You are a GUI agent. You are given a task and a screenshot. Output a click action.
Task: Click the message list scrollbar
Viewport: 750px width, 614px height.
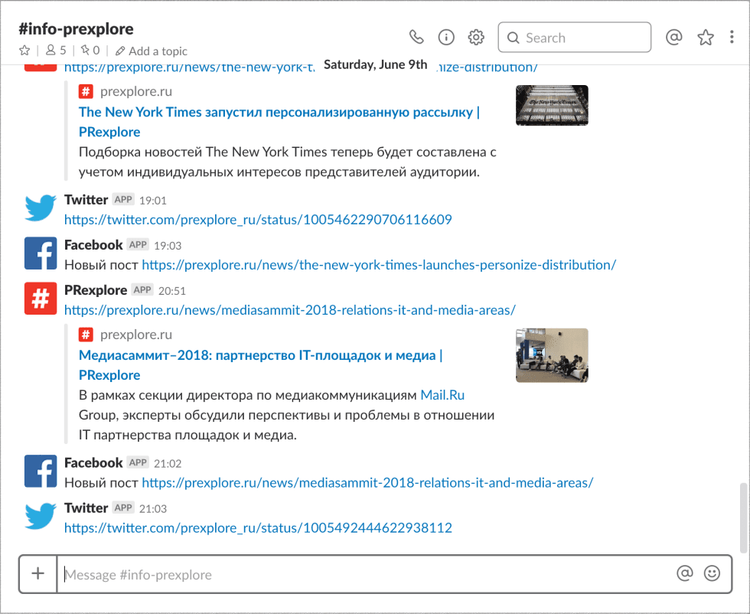coord(743,517)
